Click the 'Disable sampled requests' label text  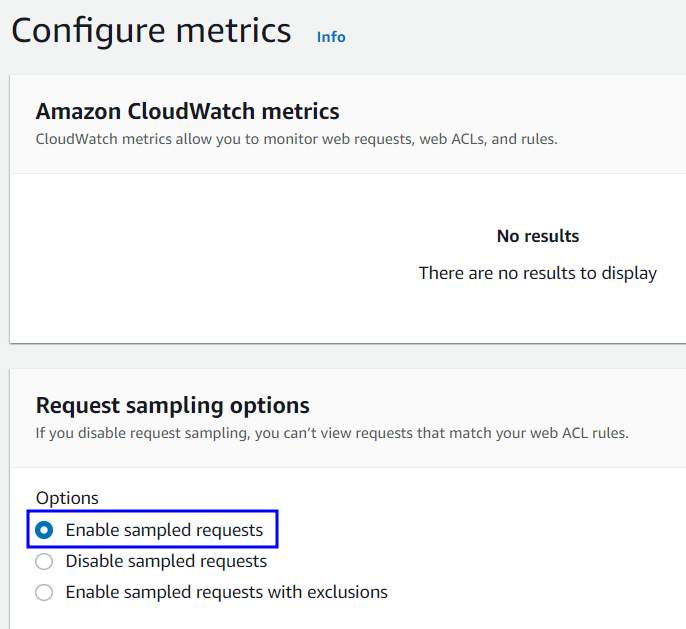tap(166, 561)
